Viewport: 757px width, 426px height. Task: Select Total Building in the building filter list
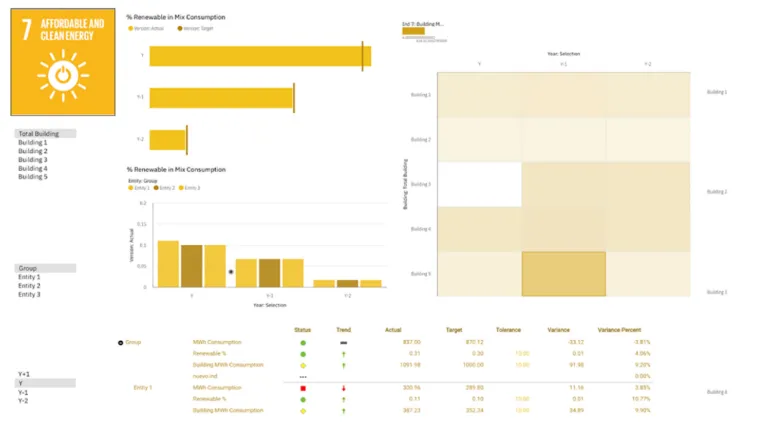click(45, 134)
